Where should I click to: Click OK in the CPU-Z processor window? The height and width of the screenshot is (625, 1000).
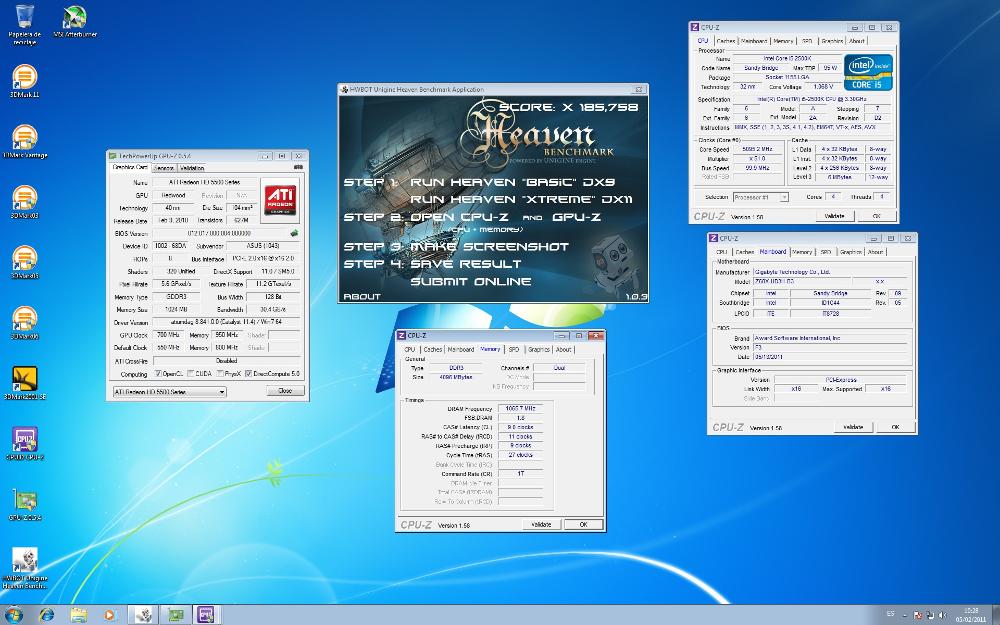(x=876, y=216)
